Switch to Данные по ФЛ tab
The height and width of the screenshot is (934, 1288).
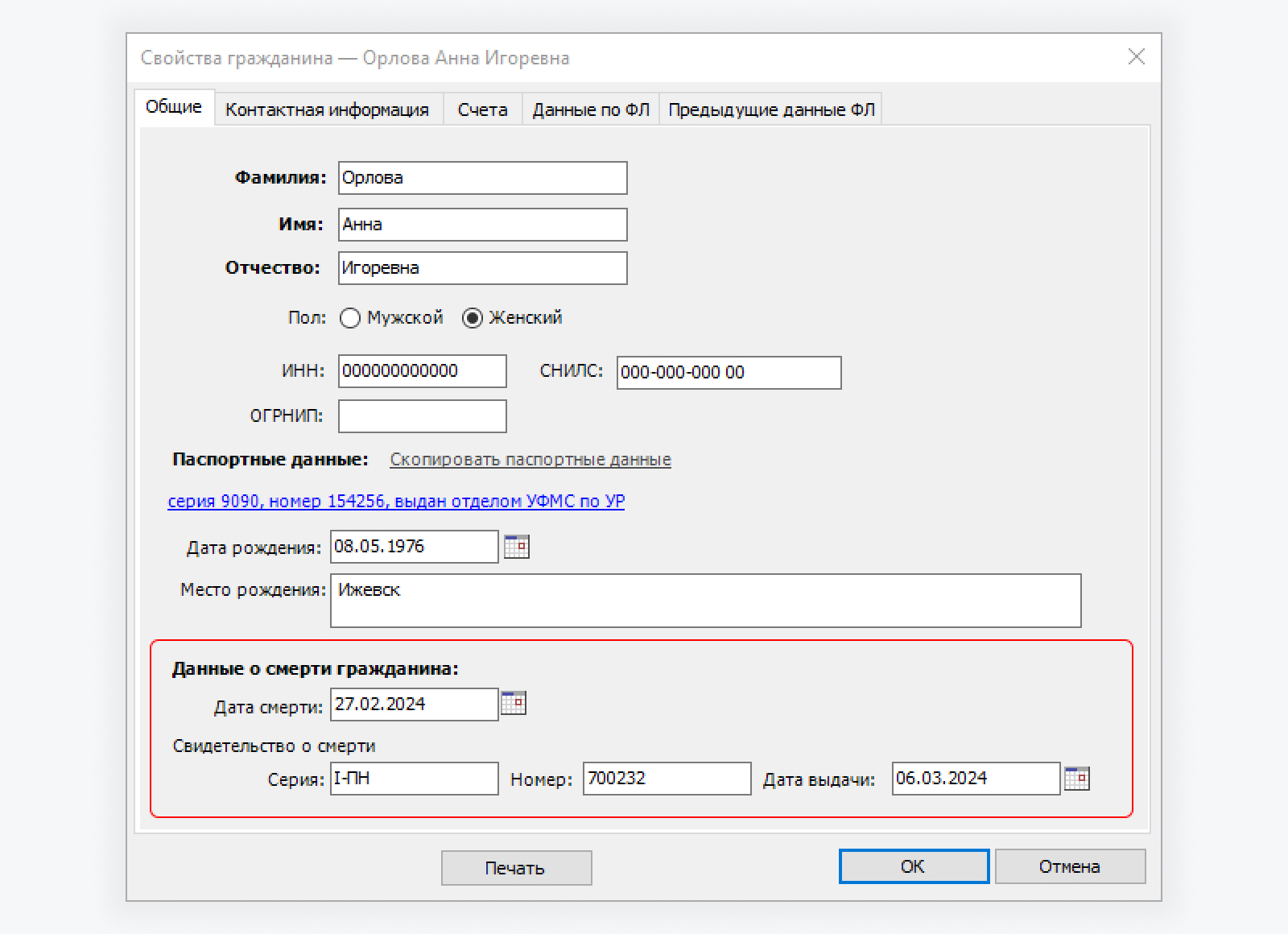tap(591, 110)
